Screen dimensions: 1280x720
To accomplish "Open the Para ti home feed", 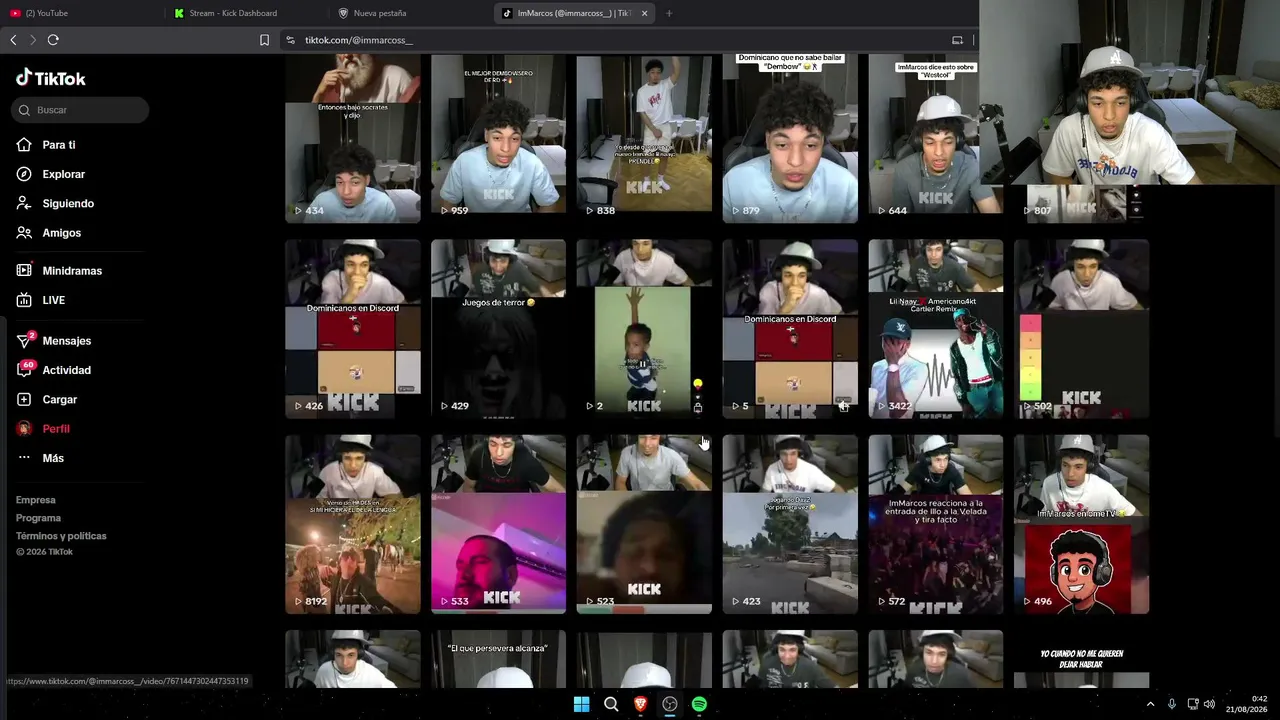I will pyautogui.click(x=46, y=145).
